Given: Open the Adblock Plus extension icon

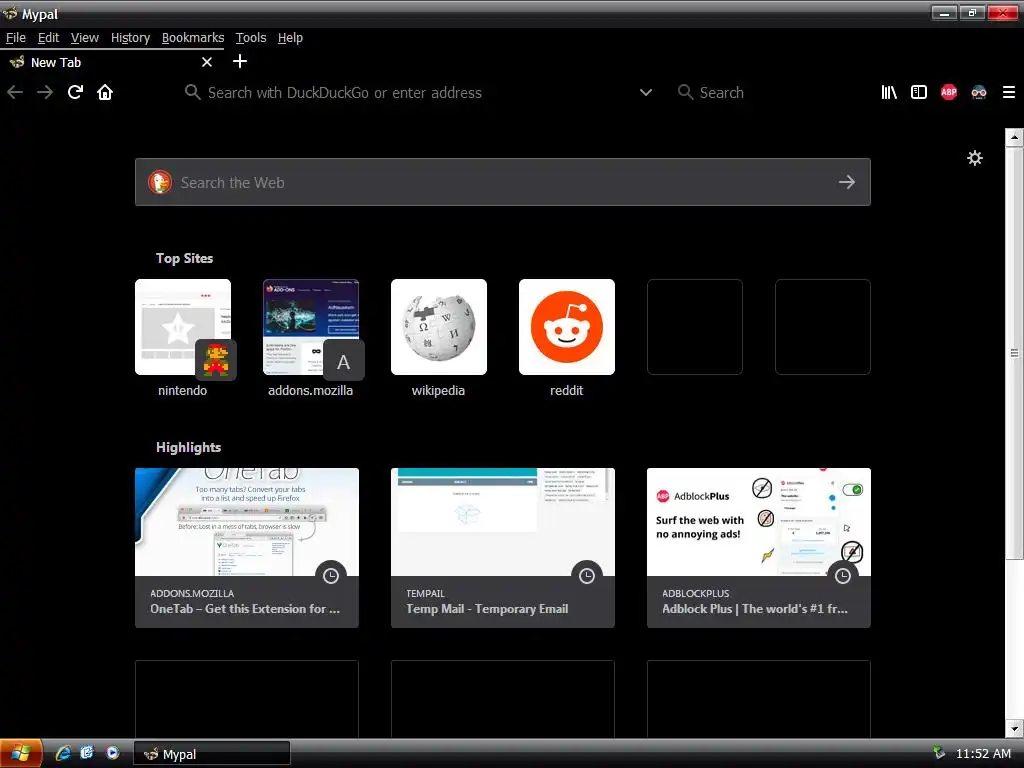Looking at the screenshot, I should [x=949, y=92].
